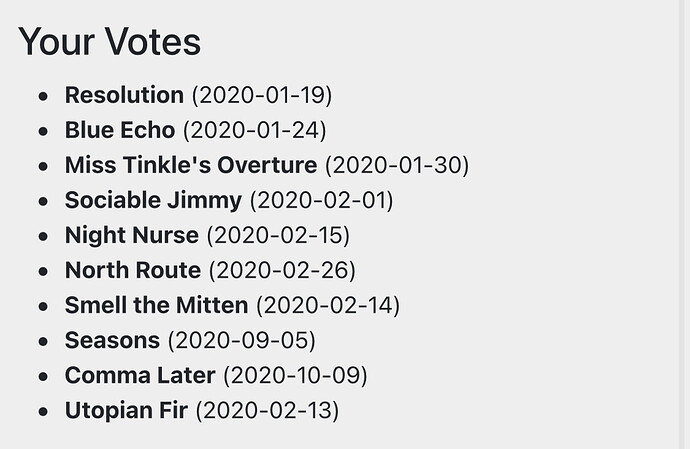This screenshot has width=690, height=449.
Task: Click the 2020-01-30 date text
Action: [397, 165]
